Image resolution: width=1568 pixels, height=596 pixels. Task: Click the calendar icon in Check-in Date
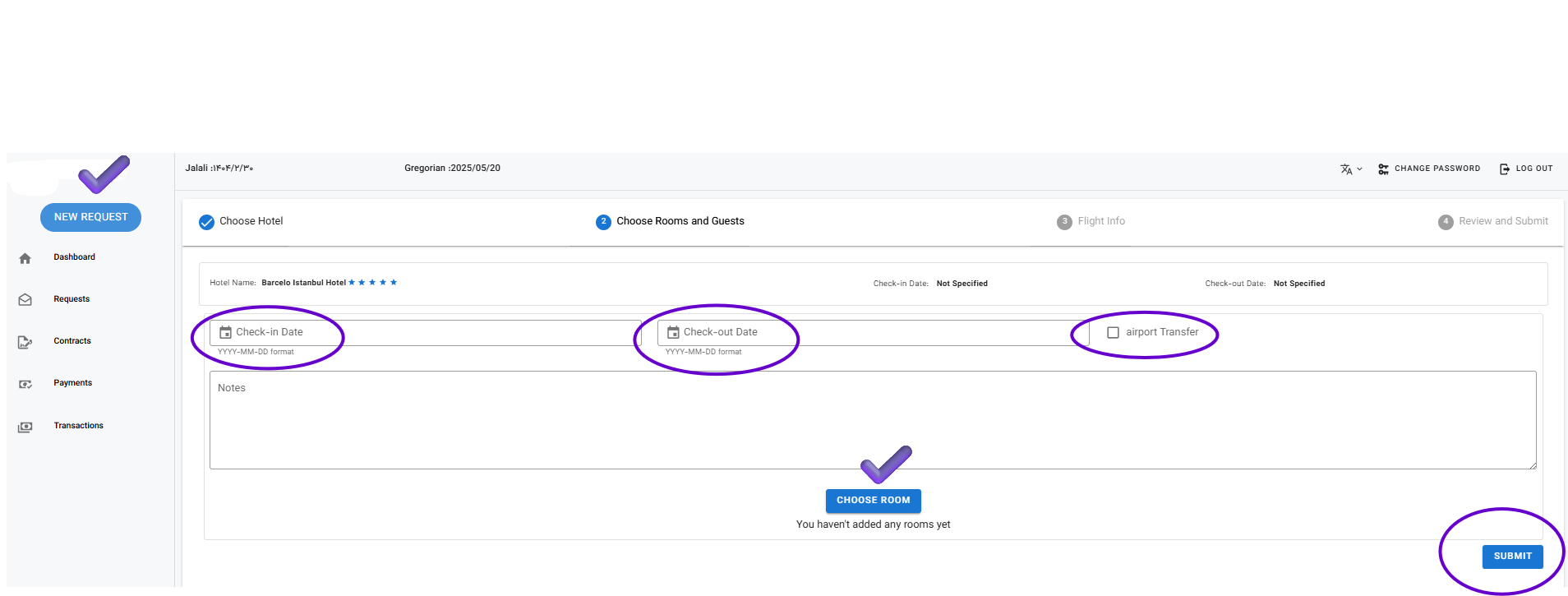[x=225, y=332]
